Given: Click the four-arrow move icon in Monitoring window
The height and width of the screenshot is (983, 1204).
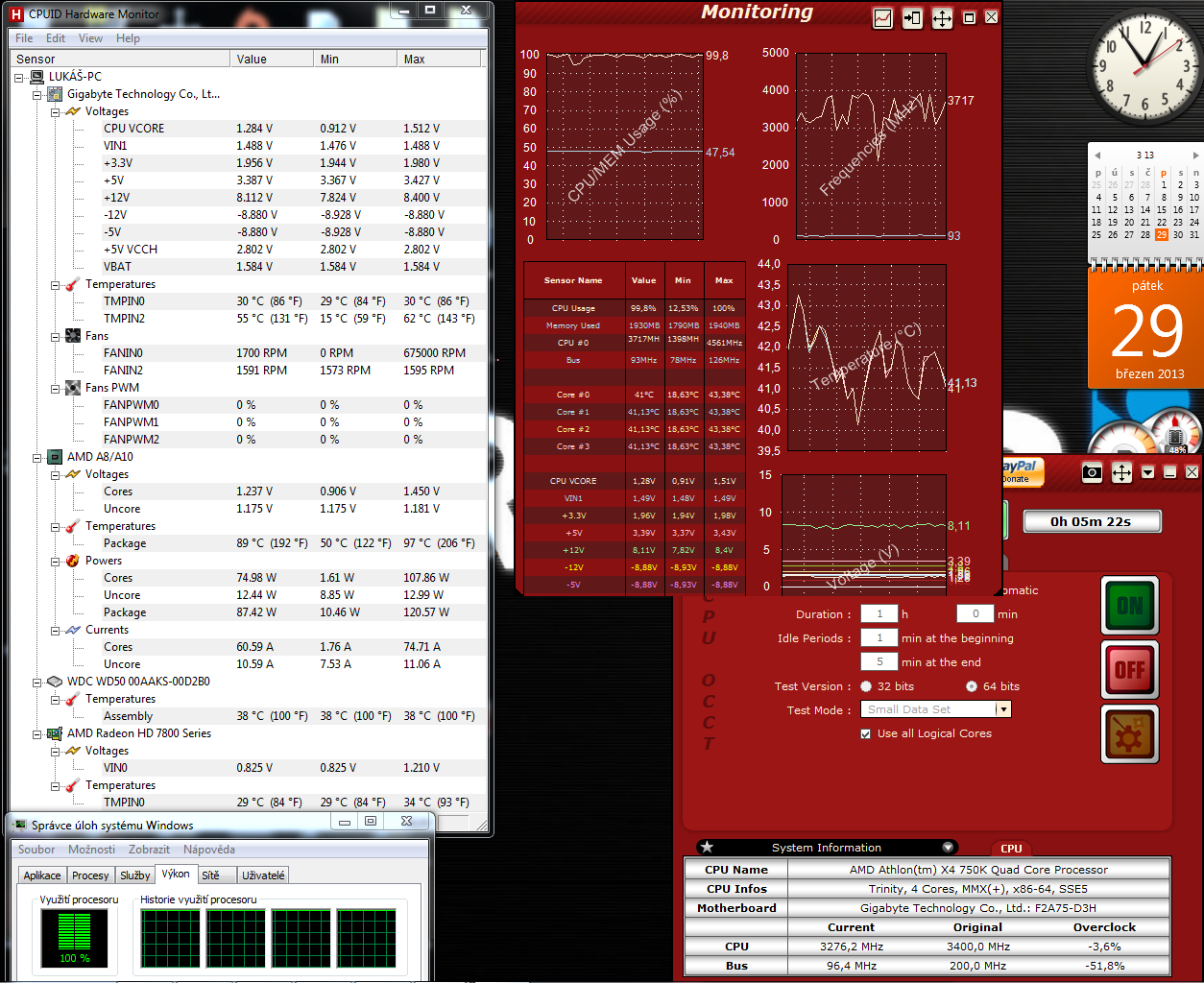Looking at the screenshot, I should (x=942, y=18).
